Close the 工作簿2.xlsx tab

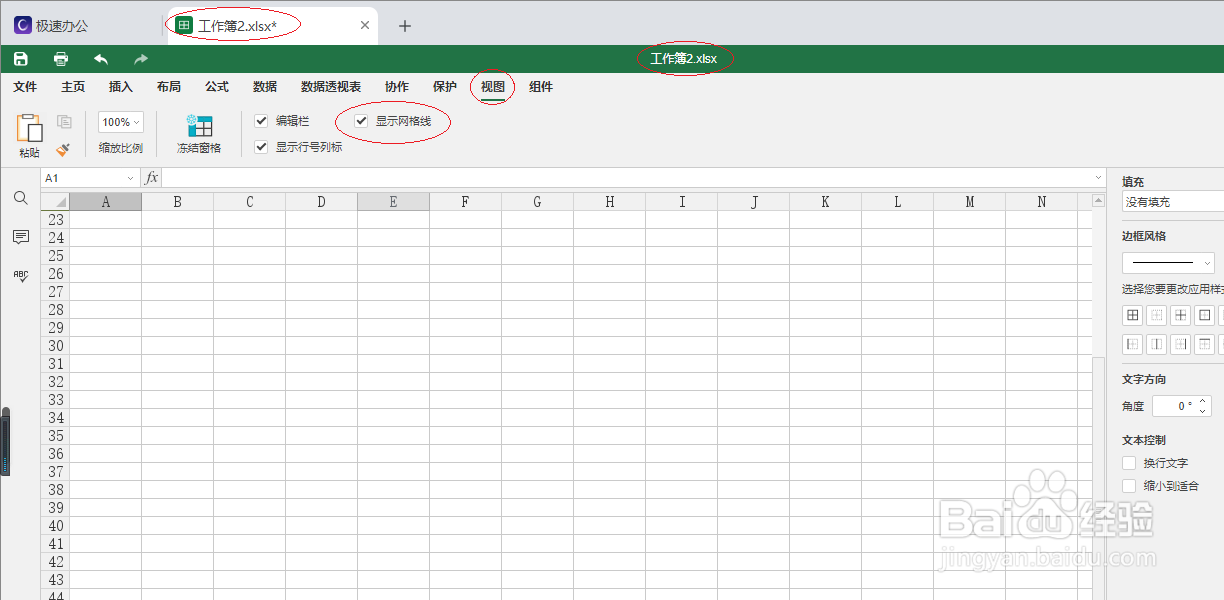click(365, 26)
